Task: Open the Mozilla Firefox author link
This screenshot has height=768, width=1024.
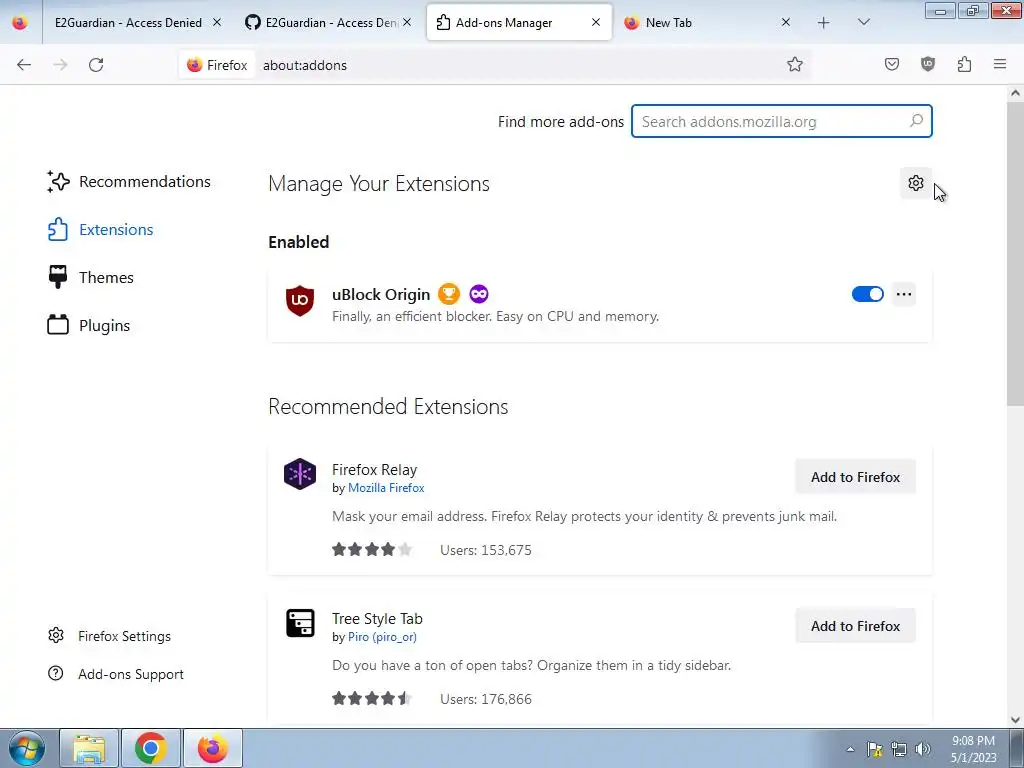Action: (386, 488)
